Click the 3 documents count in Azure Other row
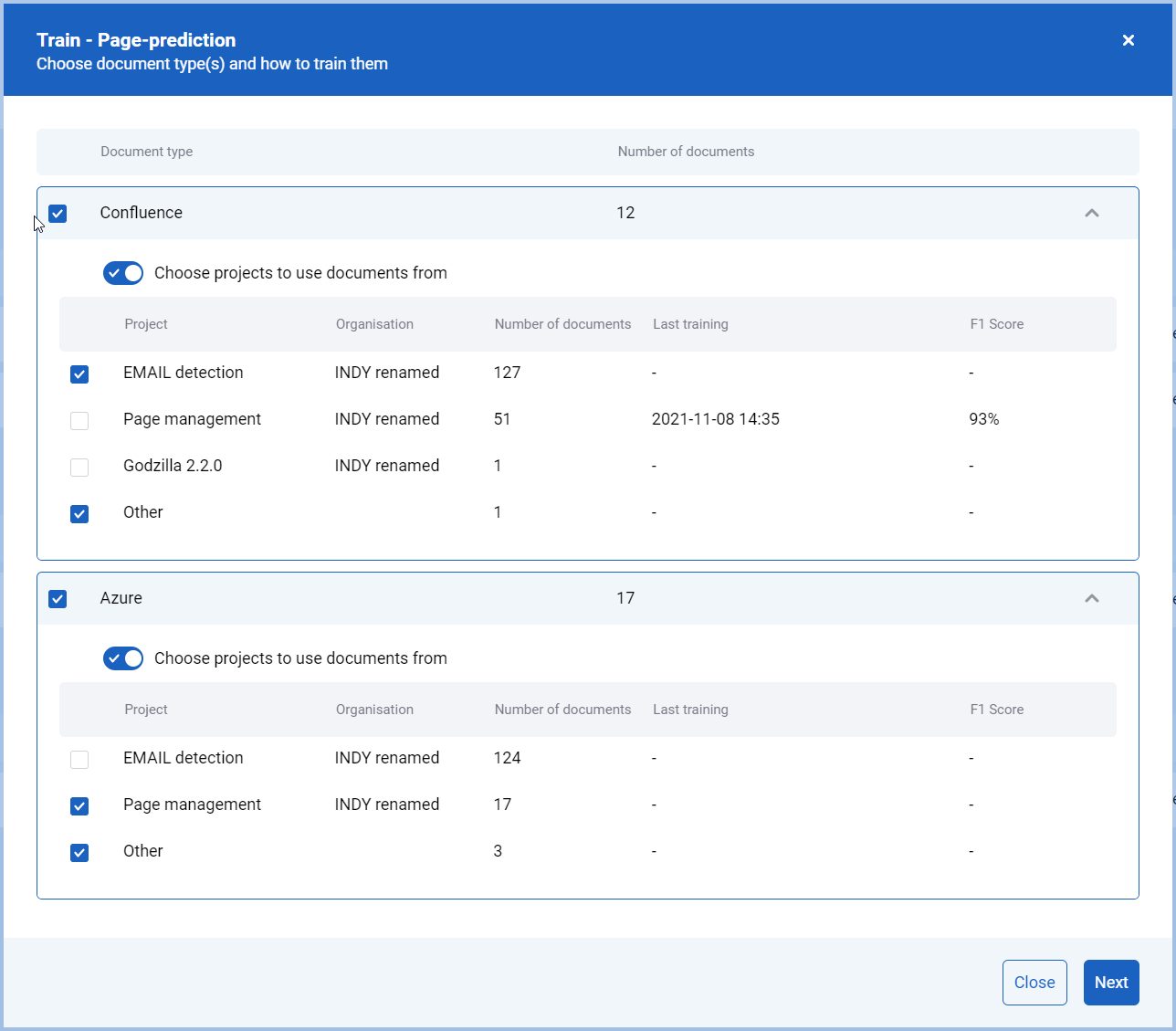The height and width of the screenshot is (1031, 1176). pyautogui.click(x=498, y=851)
